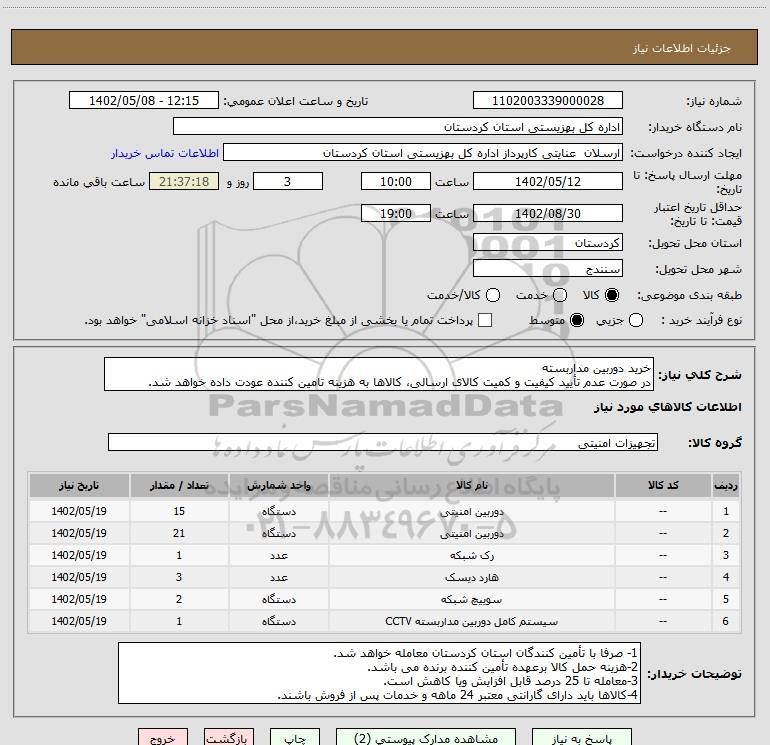Click the remaining days field showing 3

pyautogui.click(x=288, y=181)
